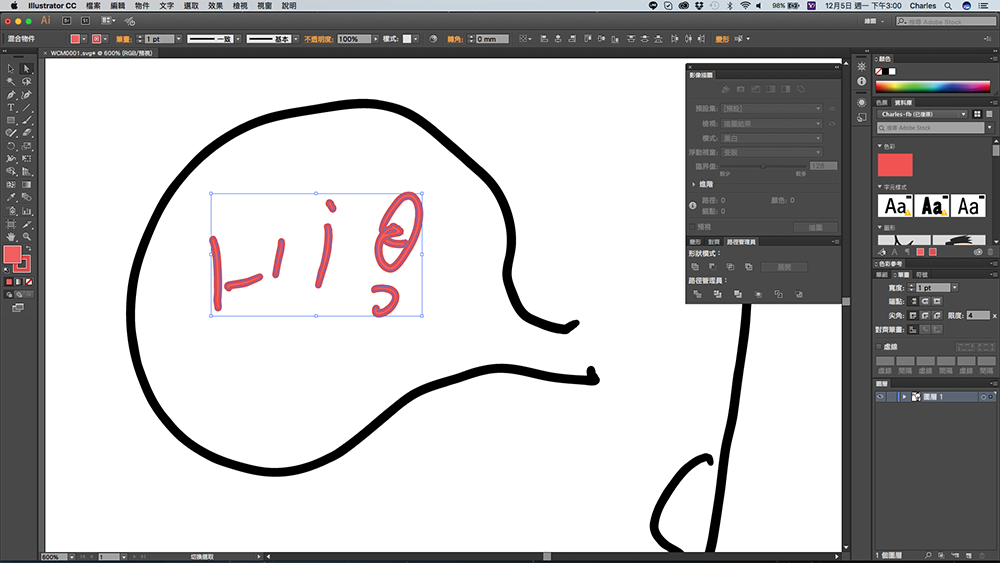Click the 展開 button in Pathfinder
Image resolution: width=1000 pixels, height=563 pixels.
783,267
